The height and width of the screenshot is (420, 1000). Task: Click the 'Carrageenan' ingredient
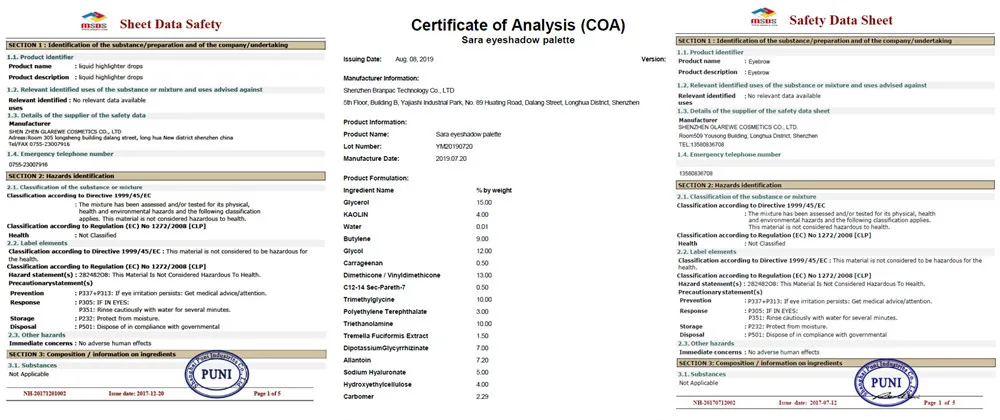coord(364,263)
